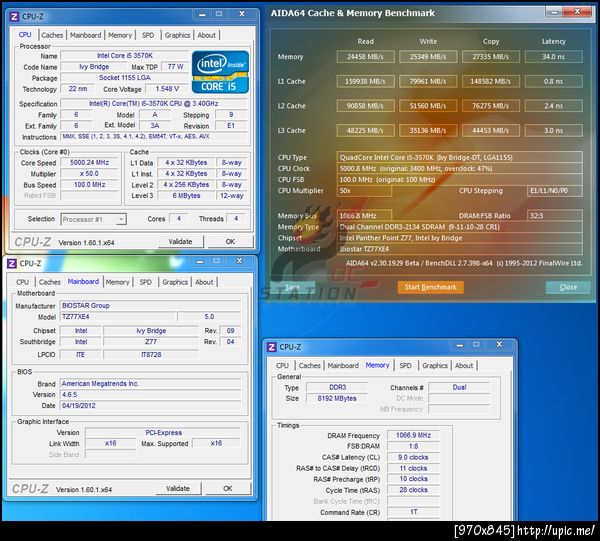The height and width of the screenshot is (541, 600).
Task: Click the Memory Latency 34.0 ns cell
Action: tap(553, 57)
